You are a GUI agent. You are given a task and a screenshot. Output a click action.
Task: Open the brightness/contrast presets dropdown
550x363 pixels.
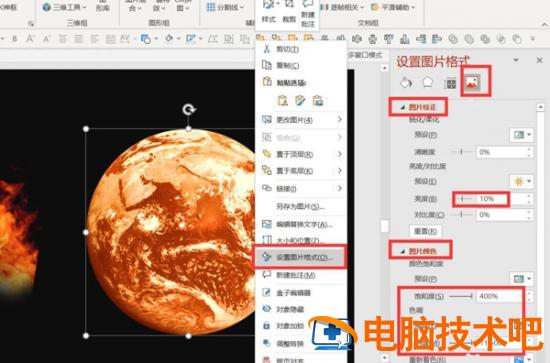click(x=522, y=181)
